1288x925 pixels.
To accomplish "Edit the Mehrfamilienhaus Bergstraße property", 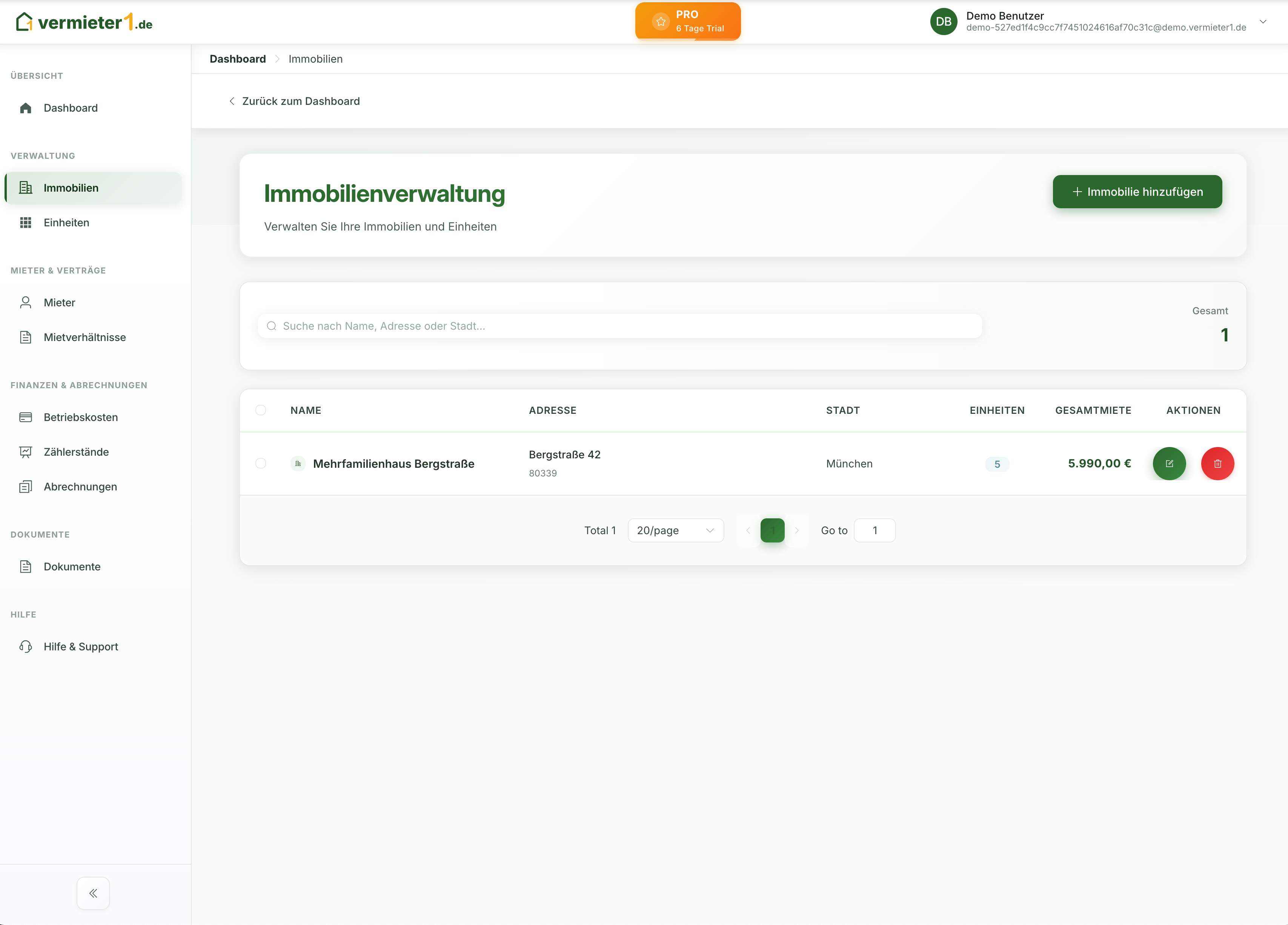I will click(x=1169, y=463).
